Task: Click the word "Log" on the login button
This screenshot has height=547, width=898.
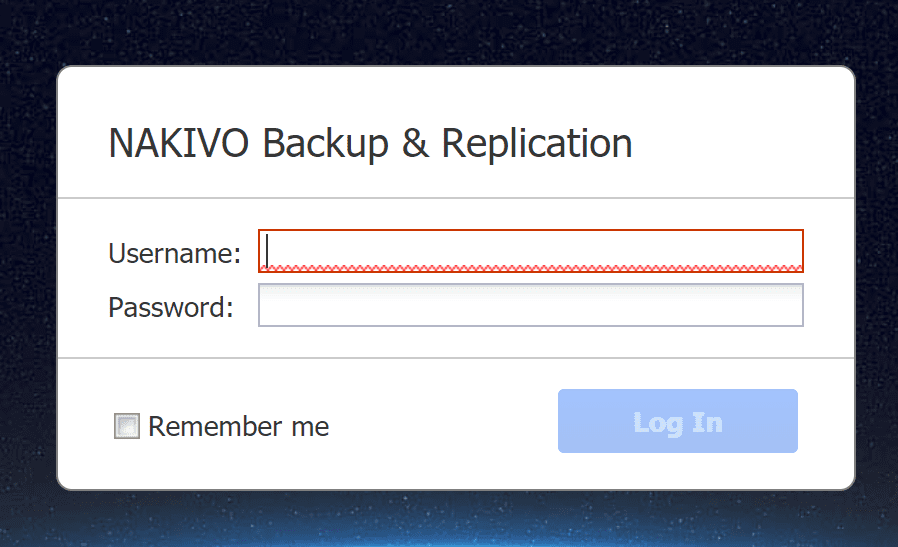Action: (655, 422)
